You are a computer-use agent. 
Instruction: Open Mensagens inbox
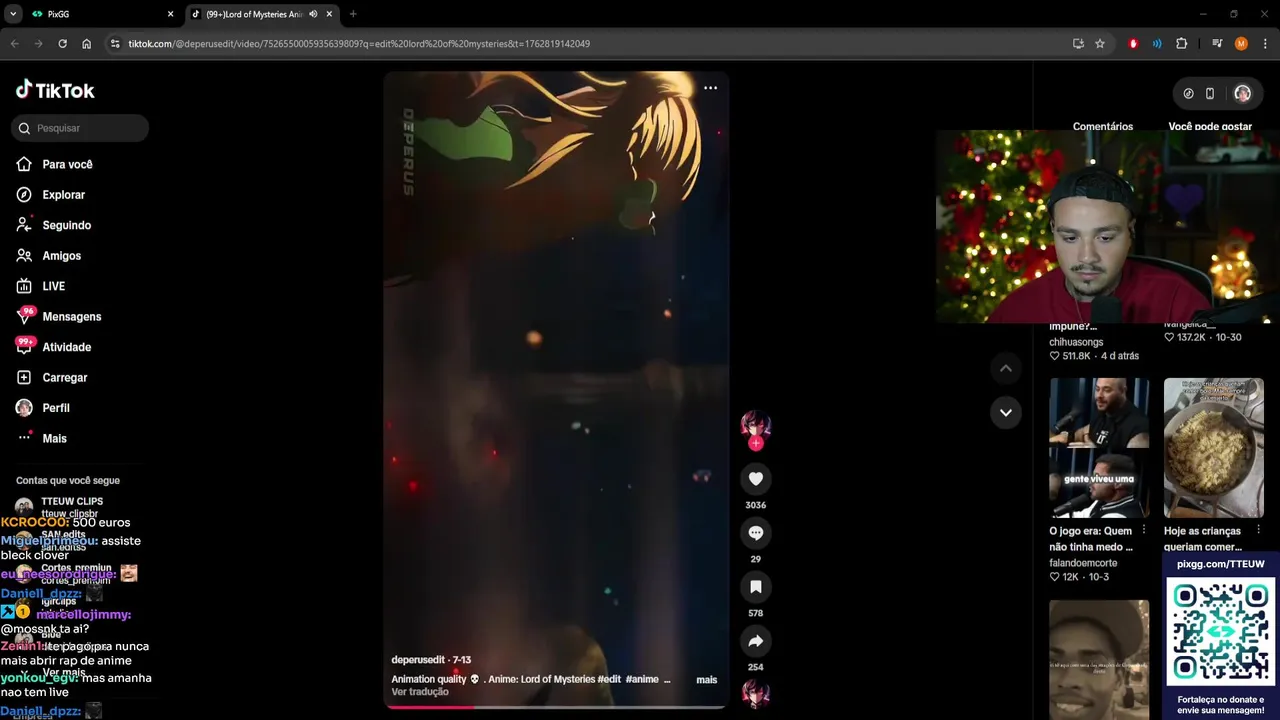point(71,317)
